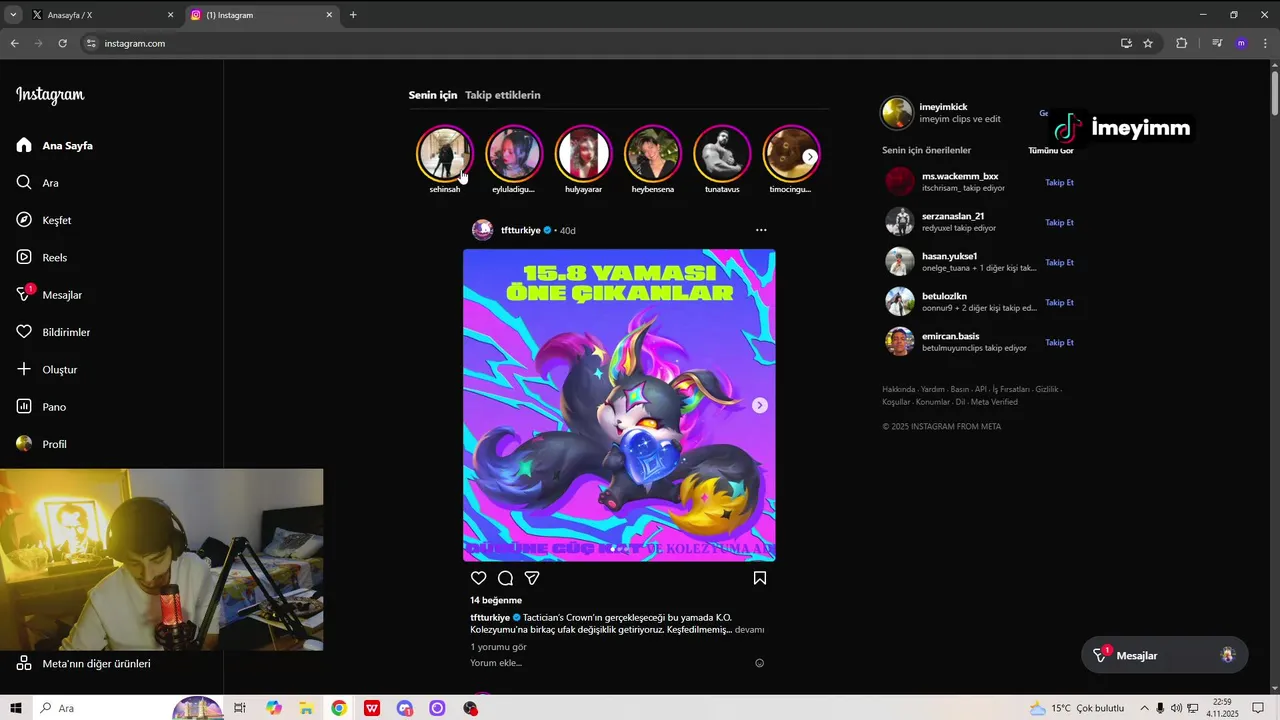Select the (1) Instagram browser tab
This screenshot has height=720, width=1280.
click(262, 15)
